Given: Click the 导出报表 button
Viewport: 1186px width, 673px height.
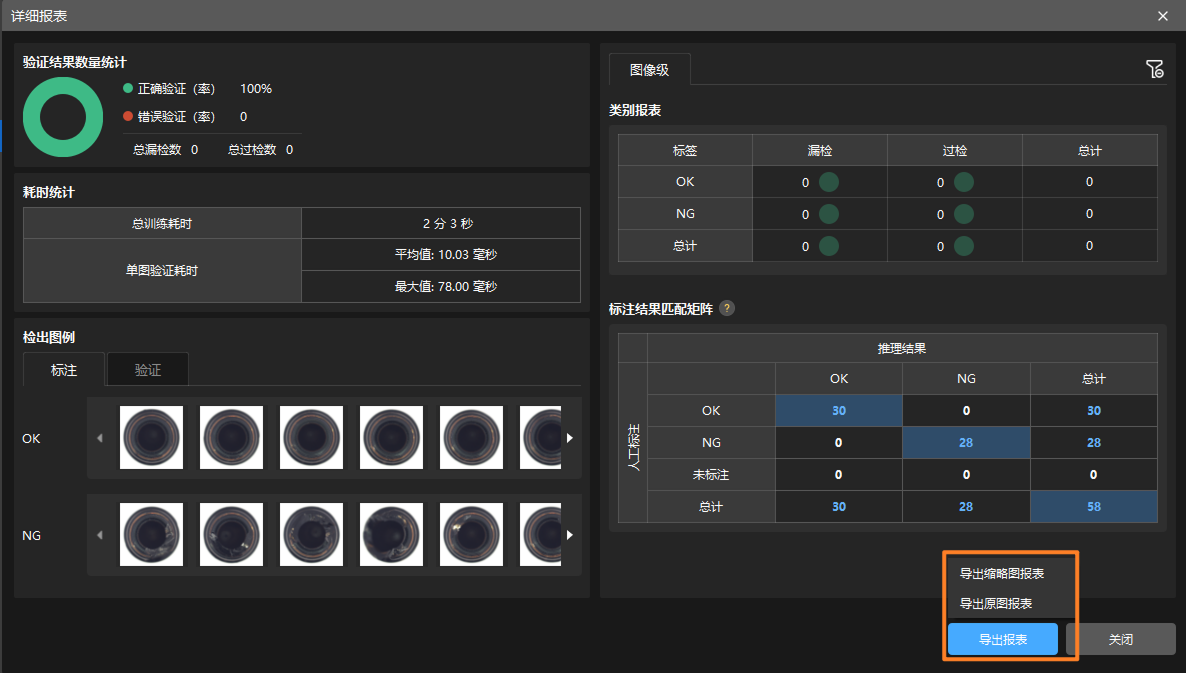Looking at the screenshot, I should click(1003, 640).
